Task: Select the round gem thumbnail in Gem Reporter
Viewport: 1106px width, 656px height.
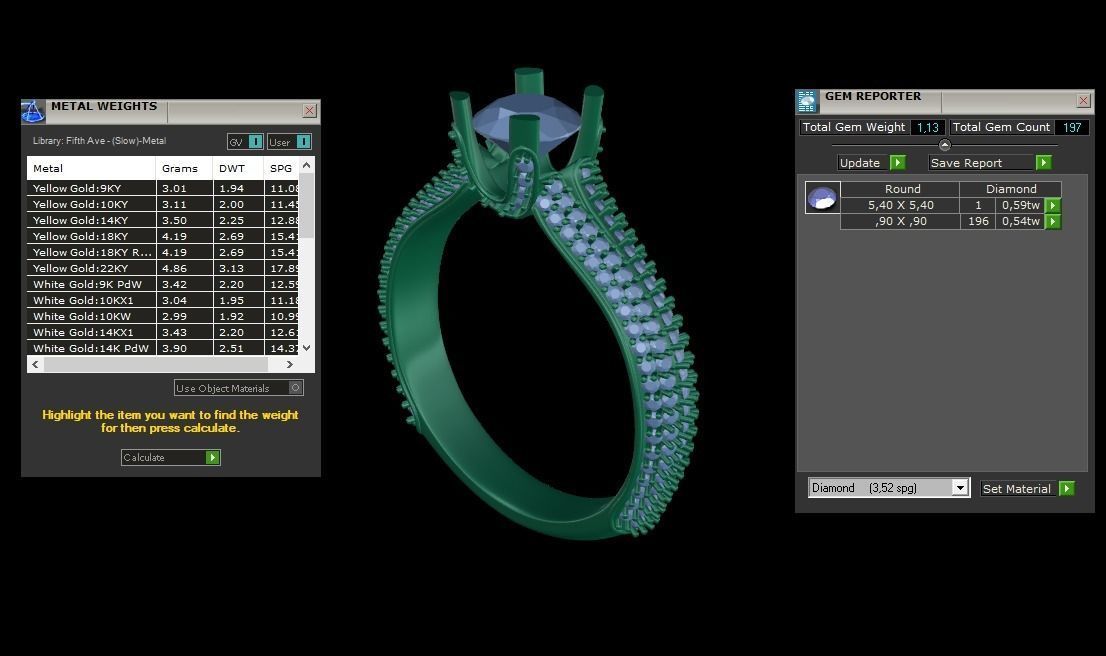Action: pos(822,198)
